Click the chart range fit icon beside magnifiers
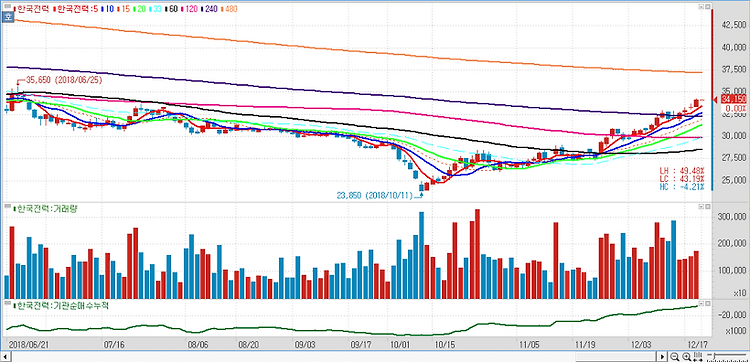 (697, 357)
